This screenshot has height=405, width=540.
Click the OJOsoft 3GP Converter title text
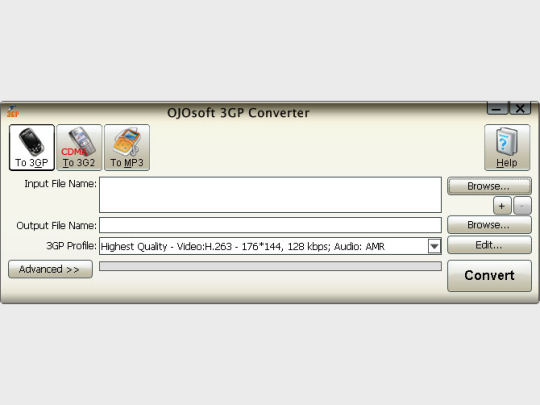click(238, 113)
